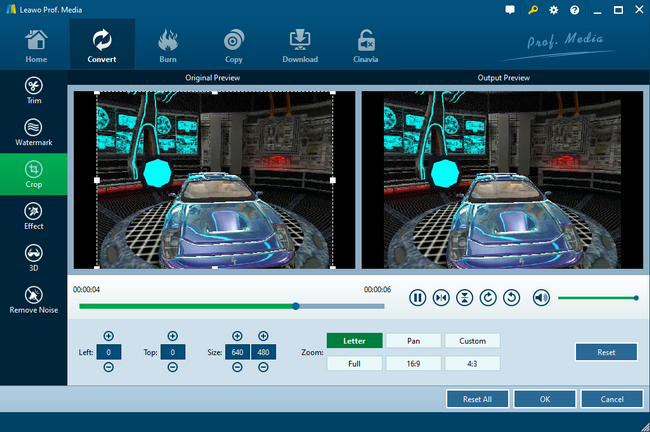Pause the video preview playback
Viewport: 650px width, 432px height.
[417, 297]
